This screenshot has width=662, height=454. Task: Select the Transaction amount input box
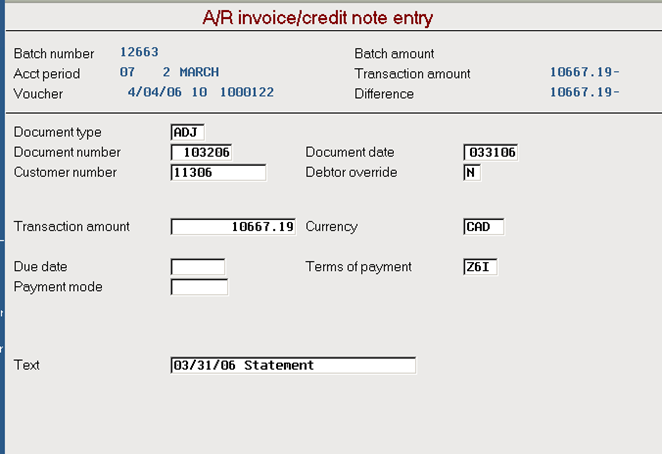[x=233, y=227]
